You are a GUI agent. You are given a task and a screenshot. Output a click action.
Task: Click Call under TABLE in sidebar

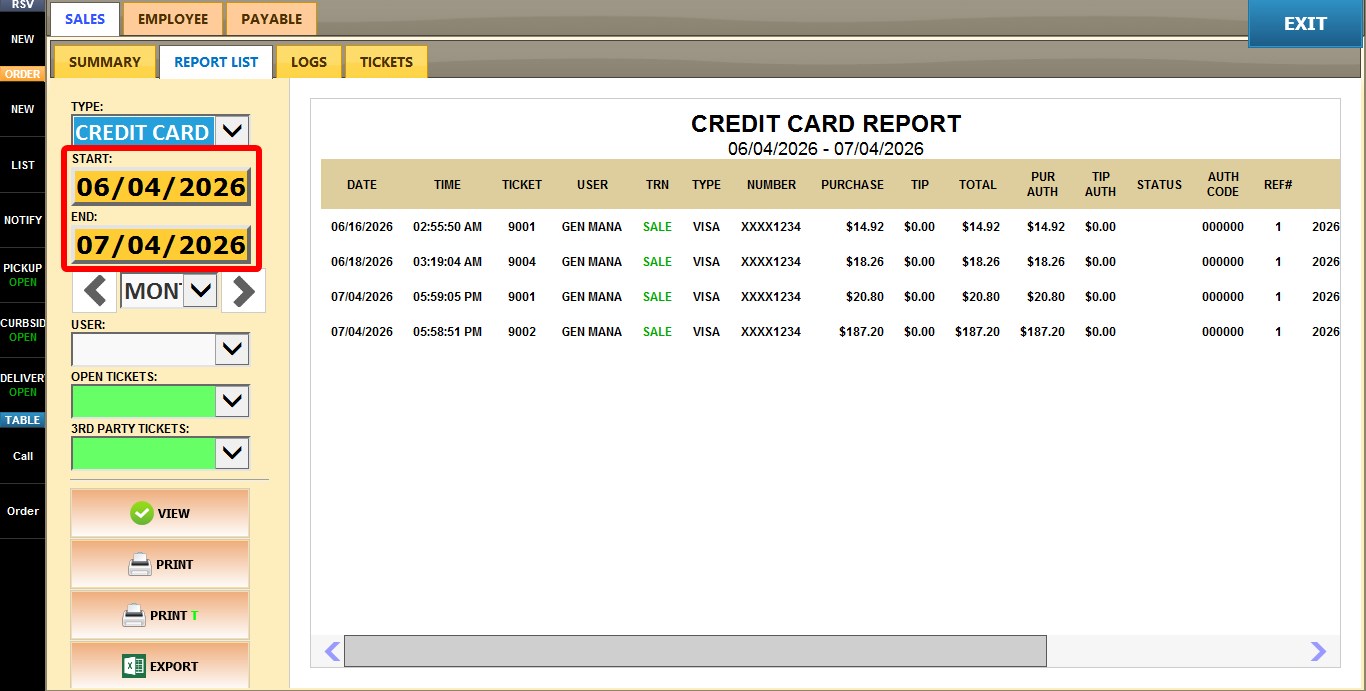click(22, 456)
